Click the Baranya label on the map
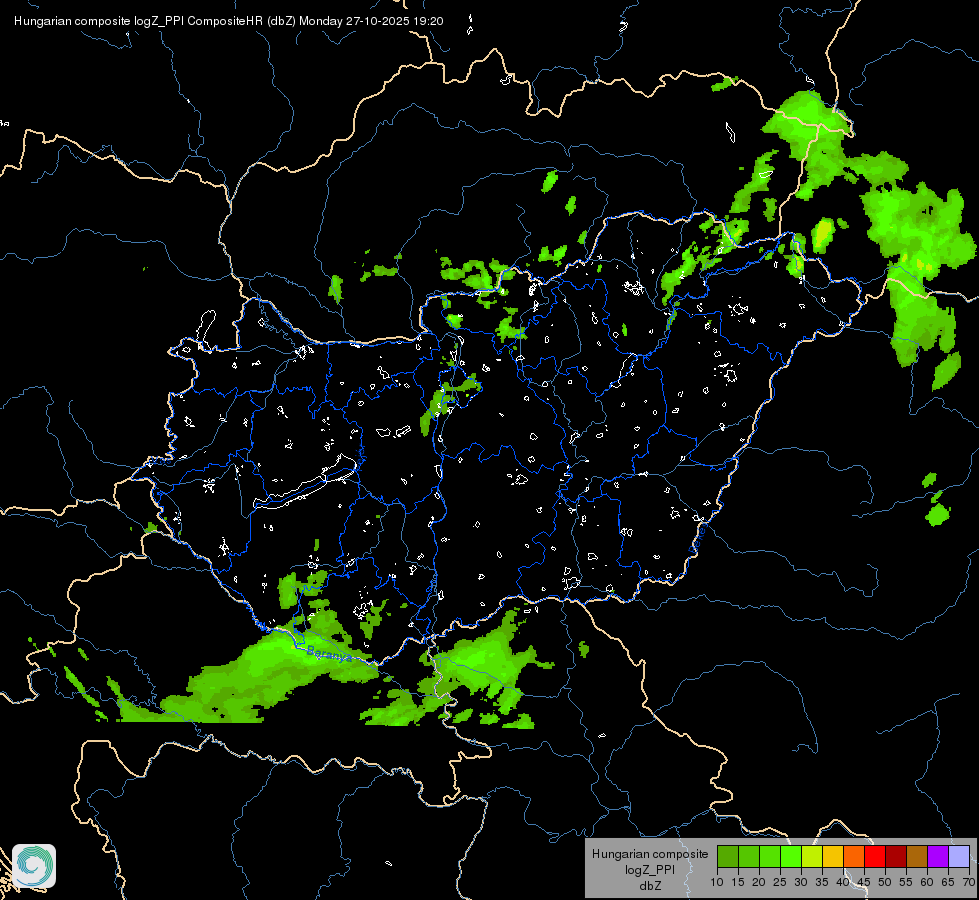Screen dimensions: 979x900 click(x=329, y=654)
